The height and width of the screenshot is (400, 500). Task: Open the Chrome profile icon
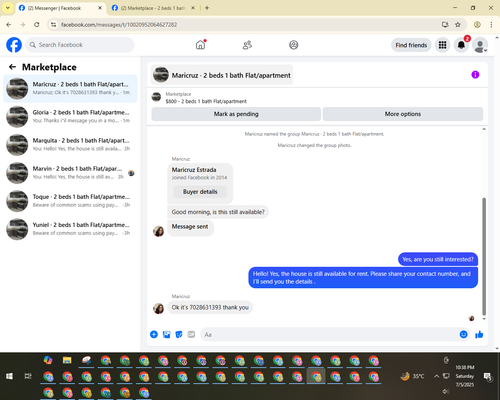pos(477,24)
